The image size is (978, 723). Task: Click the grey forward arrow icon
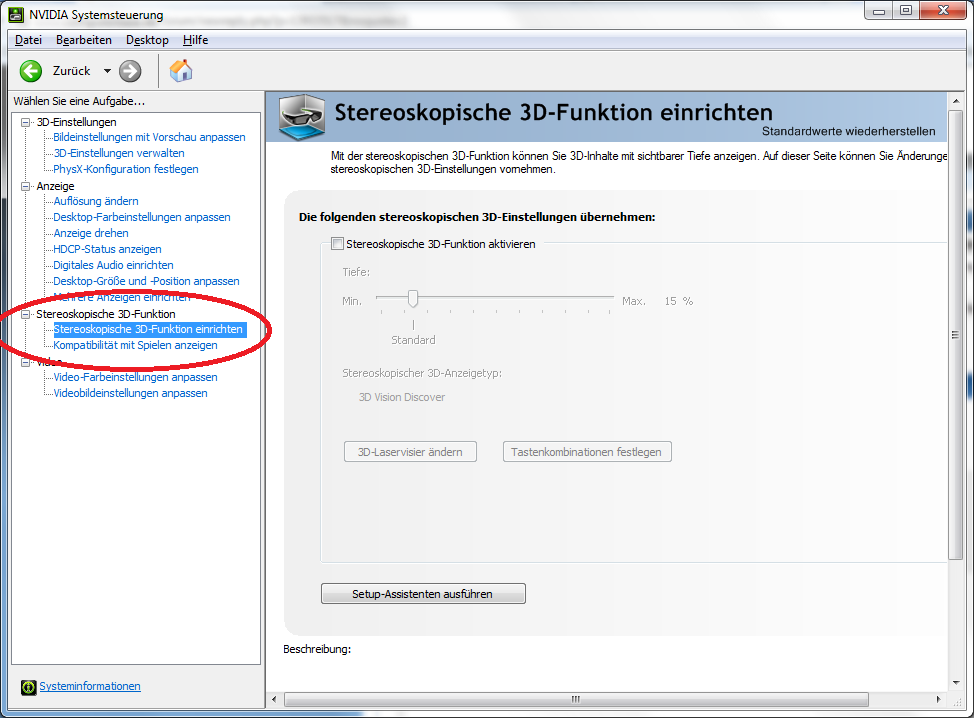[130, 71]
